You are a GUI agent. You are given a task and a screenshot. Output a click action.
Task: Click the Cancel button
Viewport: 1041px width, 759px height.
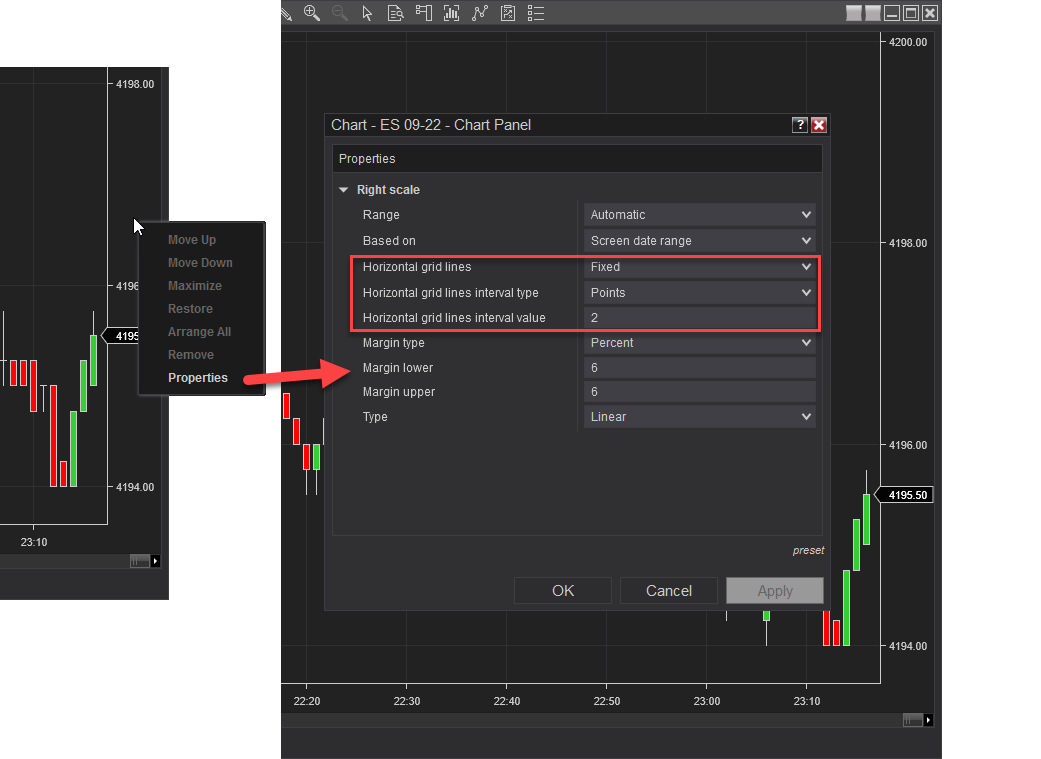click(669, 590)
